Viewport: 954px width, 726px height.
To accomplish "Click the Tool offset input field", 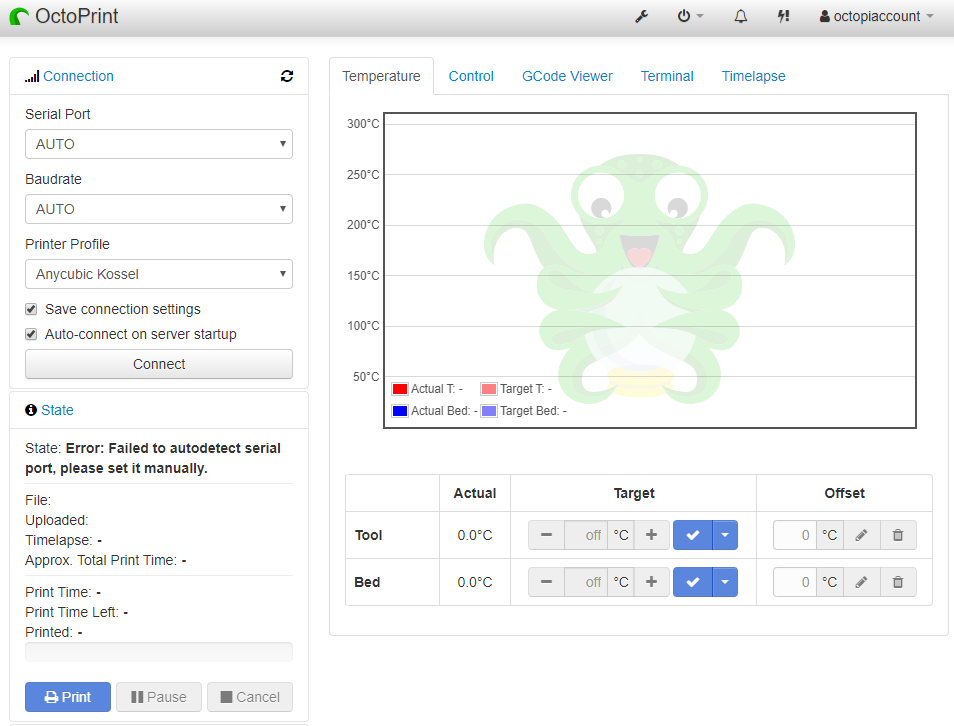I will [x=795, y=535].
